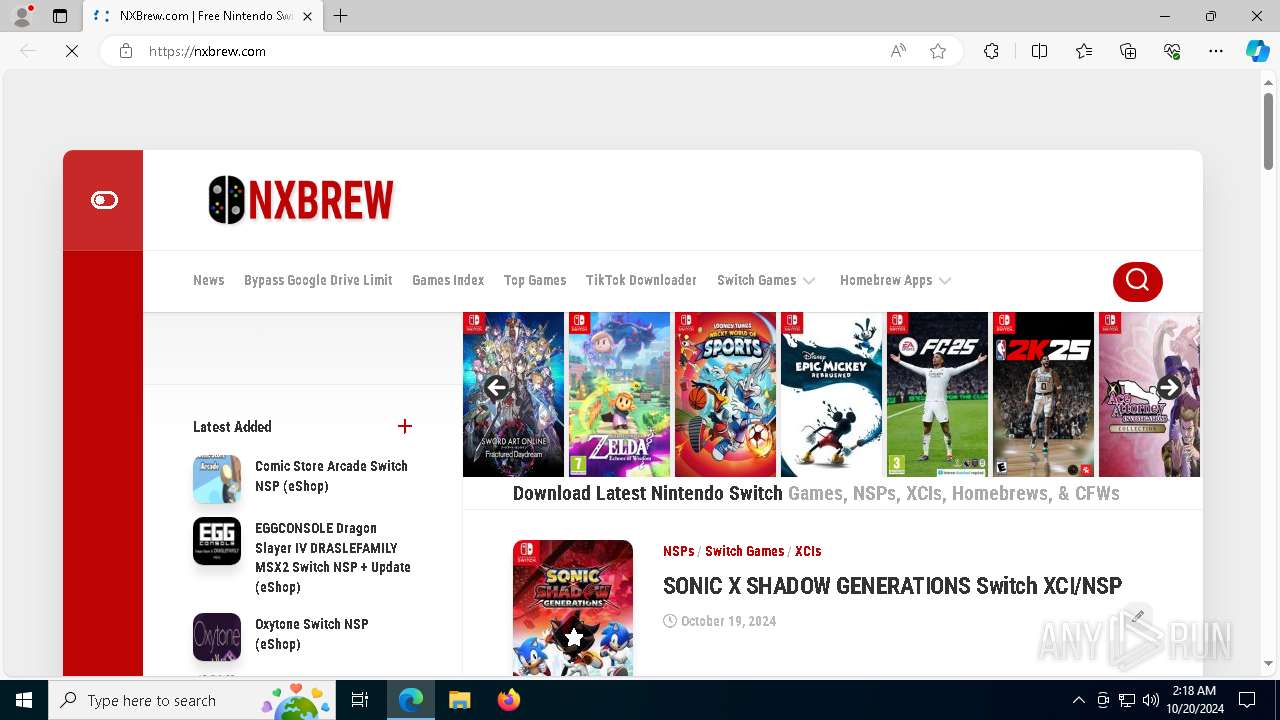Open Epic Mickey Rebrushed cover
The image size is (1280, 720).
(831, 394)
